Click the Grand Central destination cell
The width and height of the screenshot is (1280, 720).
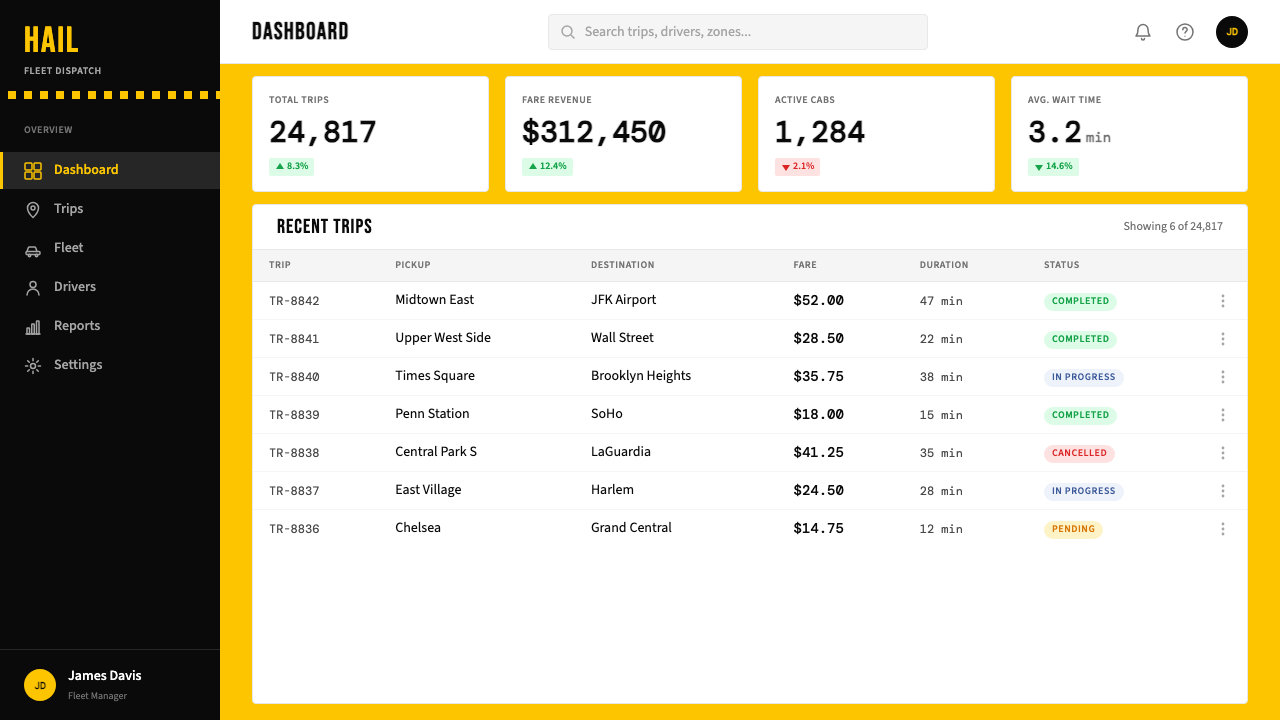pos(631,528)
